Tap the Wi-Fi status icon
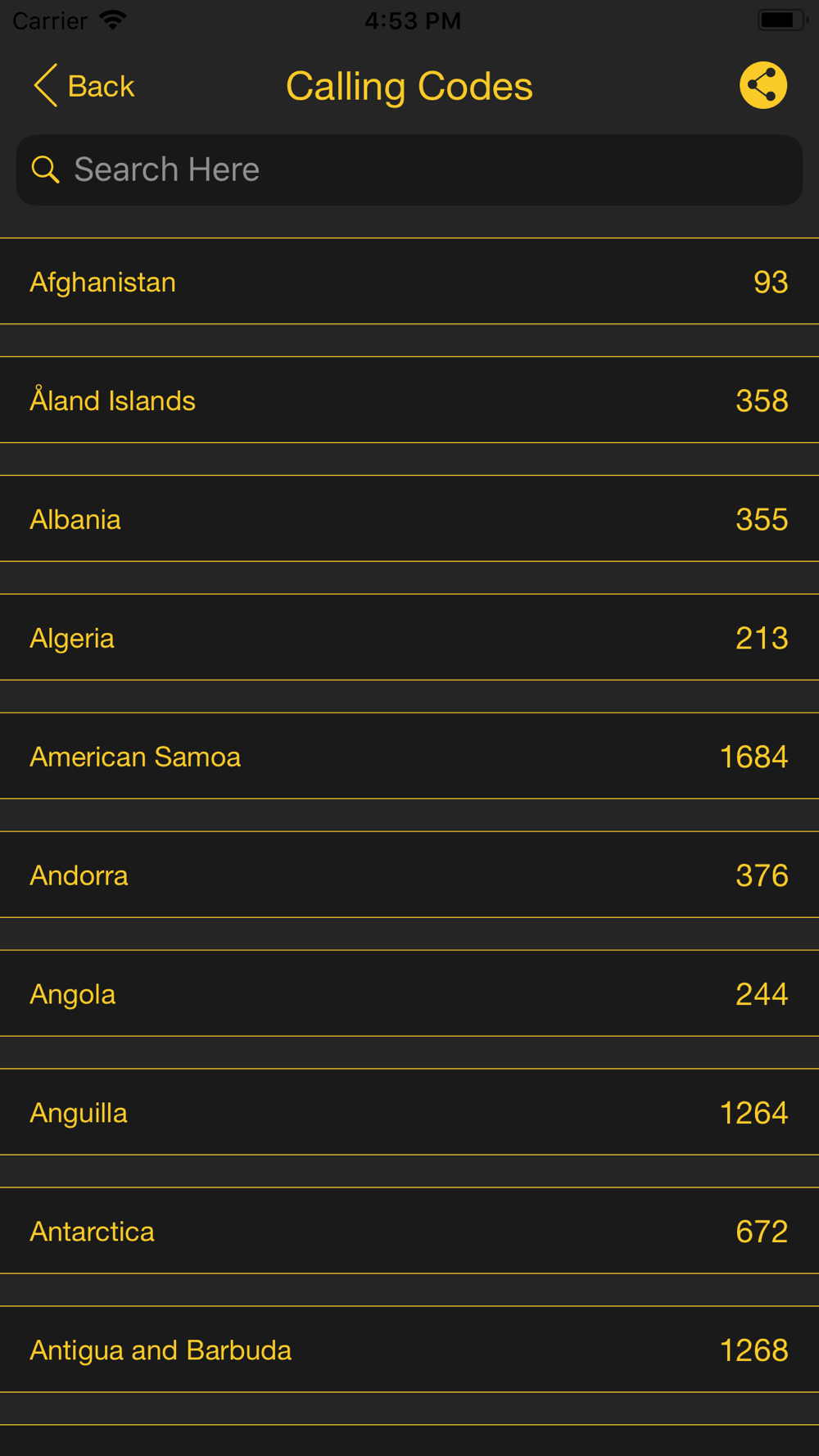 point(113,20)
